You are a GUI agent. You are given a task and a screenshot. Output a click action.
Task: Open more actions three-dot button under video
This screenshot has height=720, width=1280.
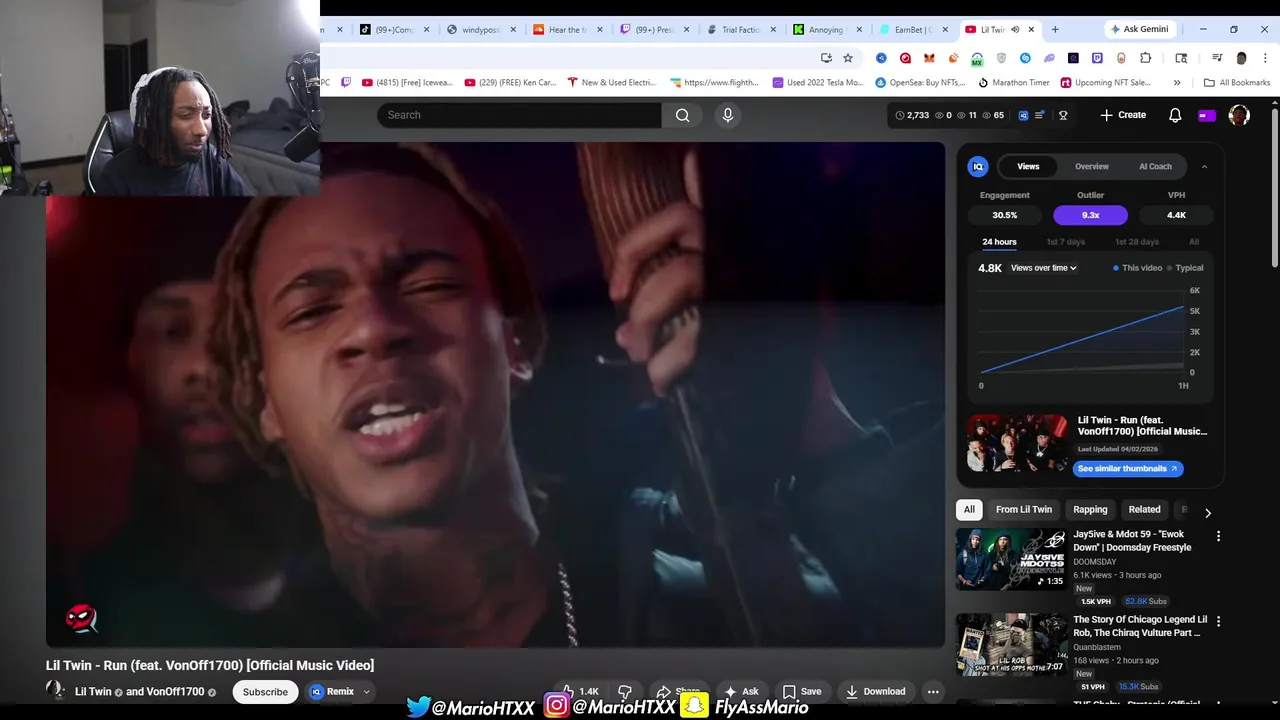[933, 692]
